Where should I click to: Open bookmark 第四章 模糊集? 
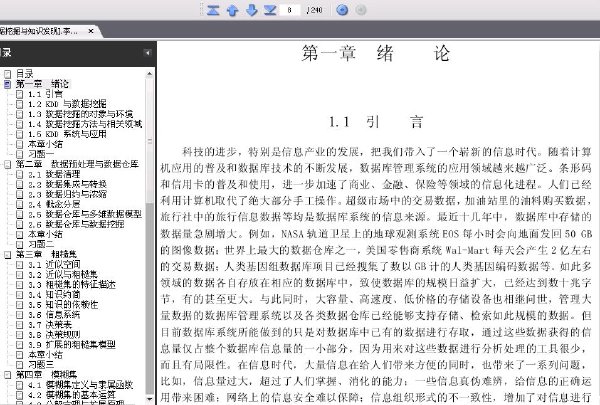pyautogui.click(x=46, y=375)
